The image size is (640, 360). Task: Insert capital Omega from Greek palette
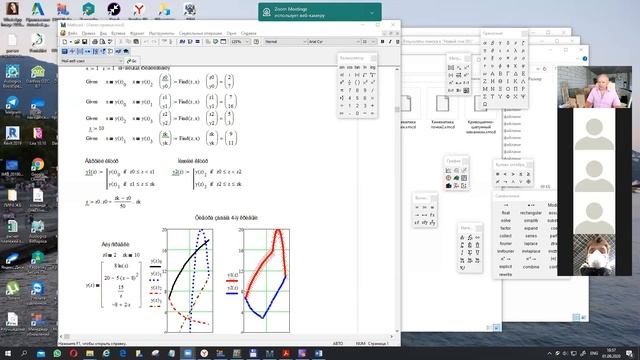pyautogui.click(x=485, y=104)
